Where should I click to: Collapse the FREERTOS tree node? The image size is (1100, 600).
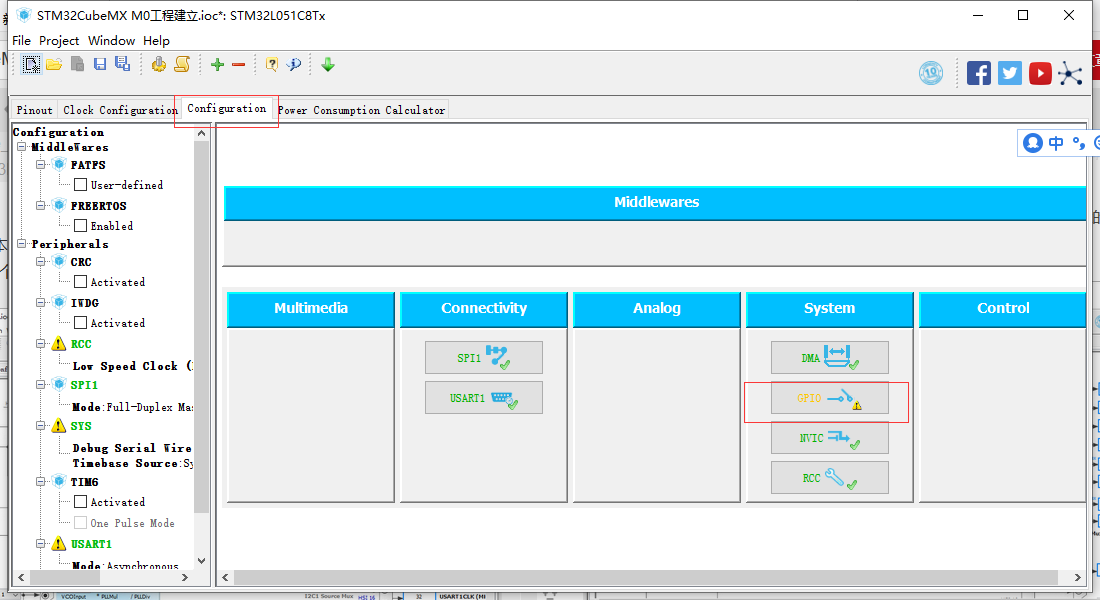point(41,206)
